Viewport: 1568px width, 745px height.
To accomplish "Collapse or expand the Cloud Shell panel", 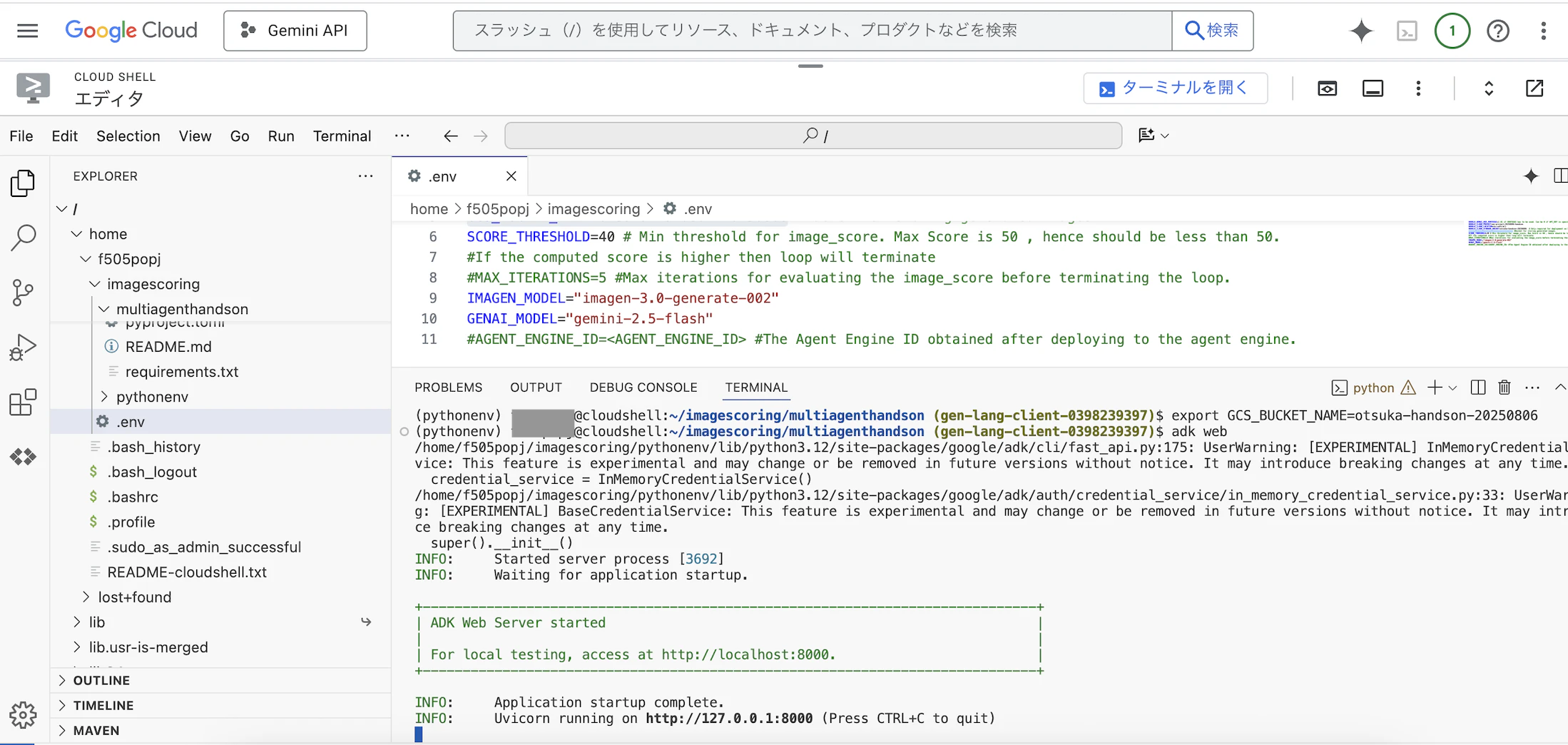I will tap(1489, 88).
